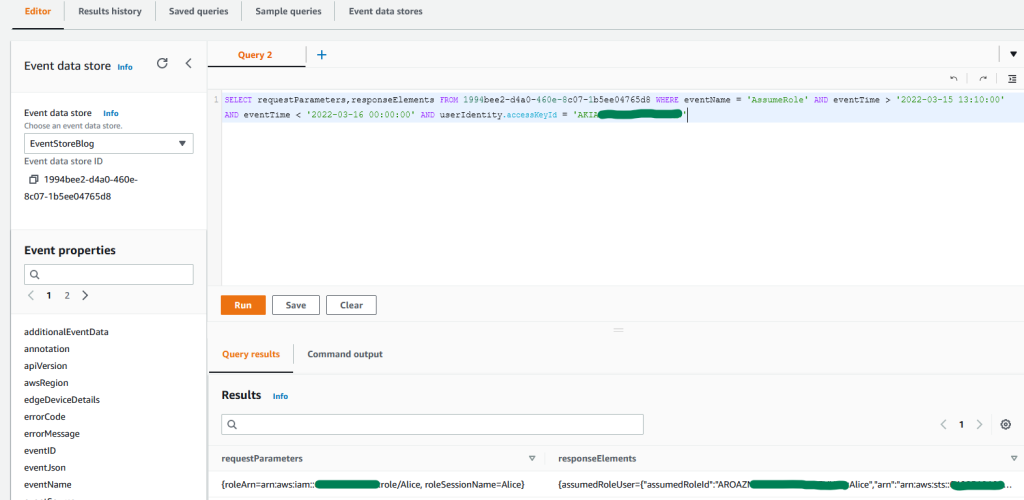The image size is (1024, 500).
Task: Select the edgeDeviceDetails property
Action: [62, 399]
